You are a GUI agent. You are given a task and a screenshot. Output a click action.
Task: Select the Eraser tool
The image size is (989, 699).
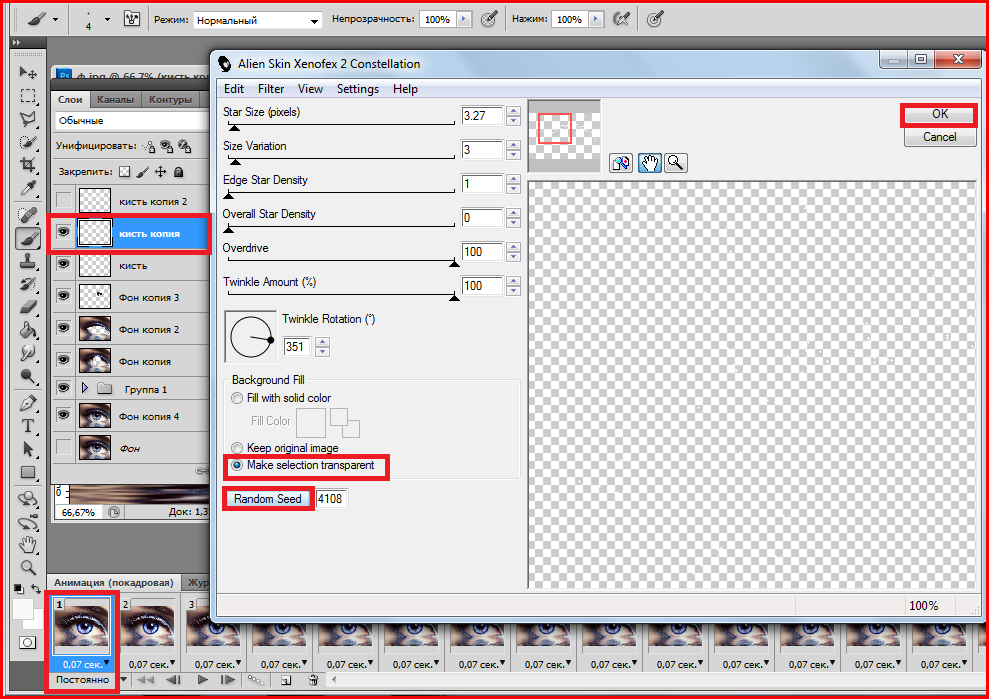point(28,307)
